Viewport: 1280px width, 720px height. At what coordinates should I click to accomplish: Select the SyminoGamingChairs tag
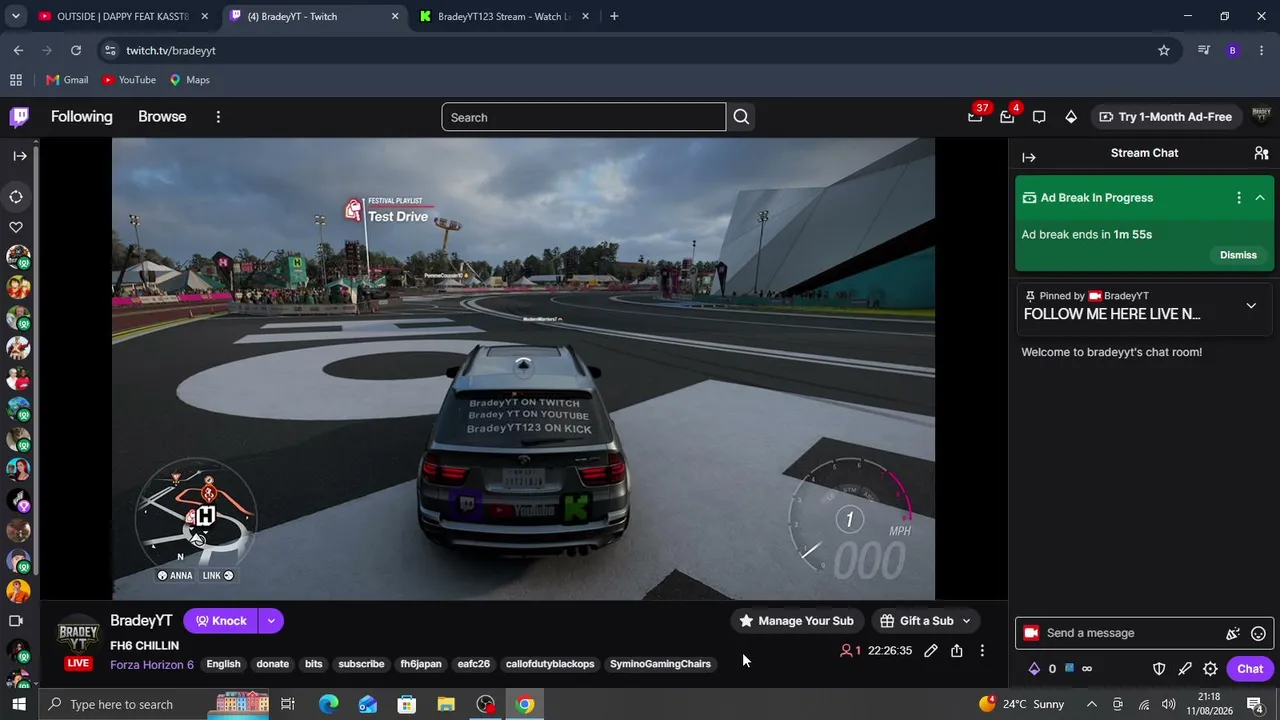(x=660, y=664)
